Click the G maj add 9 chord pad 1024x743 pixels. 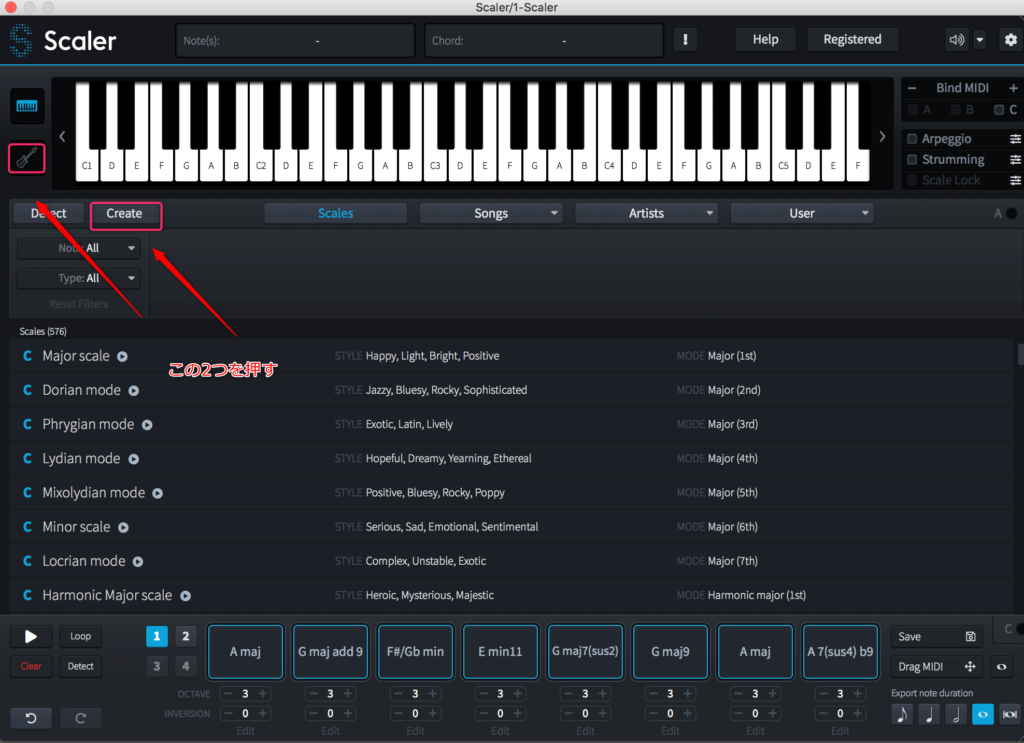[x=331, y=652]
